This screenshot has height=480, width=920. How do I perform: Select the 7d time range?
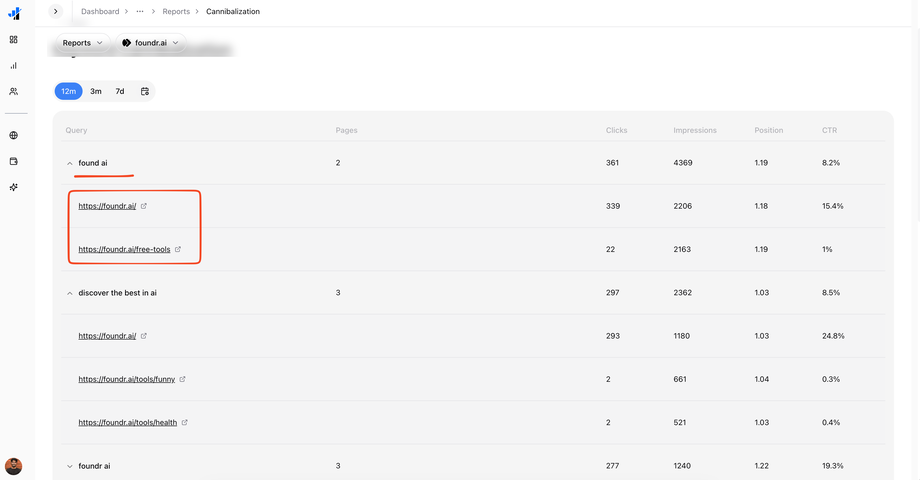[120, 91]
